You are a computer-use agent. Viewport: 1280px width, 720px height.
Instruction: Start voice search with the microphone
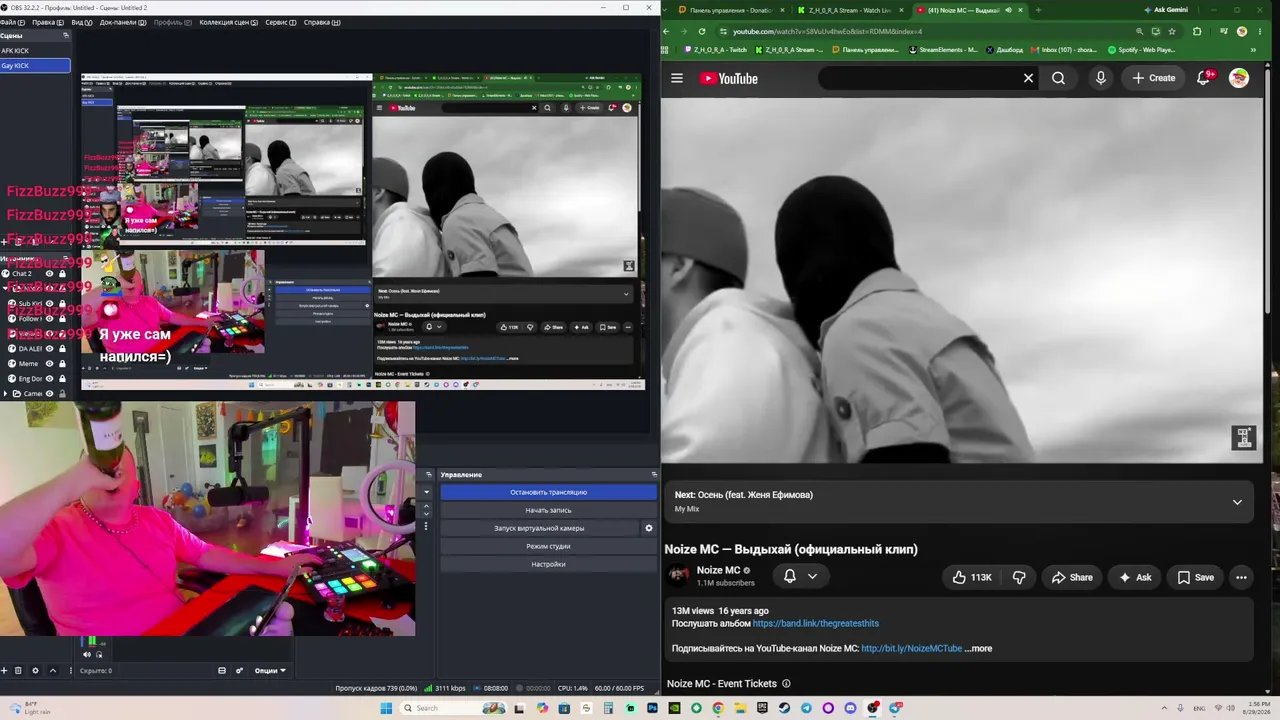pos(1101,78)
